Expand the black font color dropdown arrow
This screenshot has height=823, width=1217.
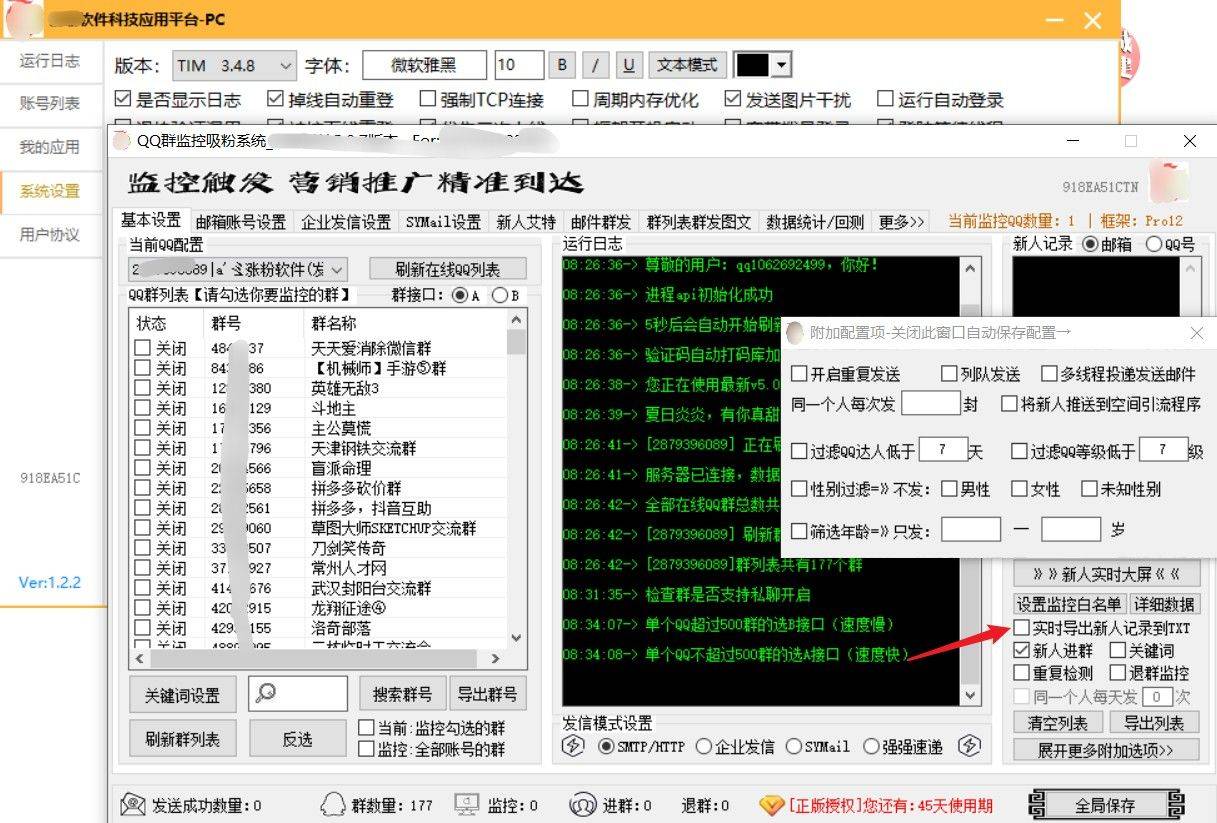pos(781,66)
